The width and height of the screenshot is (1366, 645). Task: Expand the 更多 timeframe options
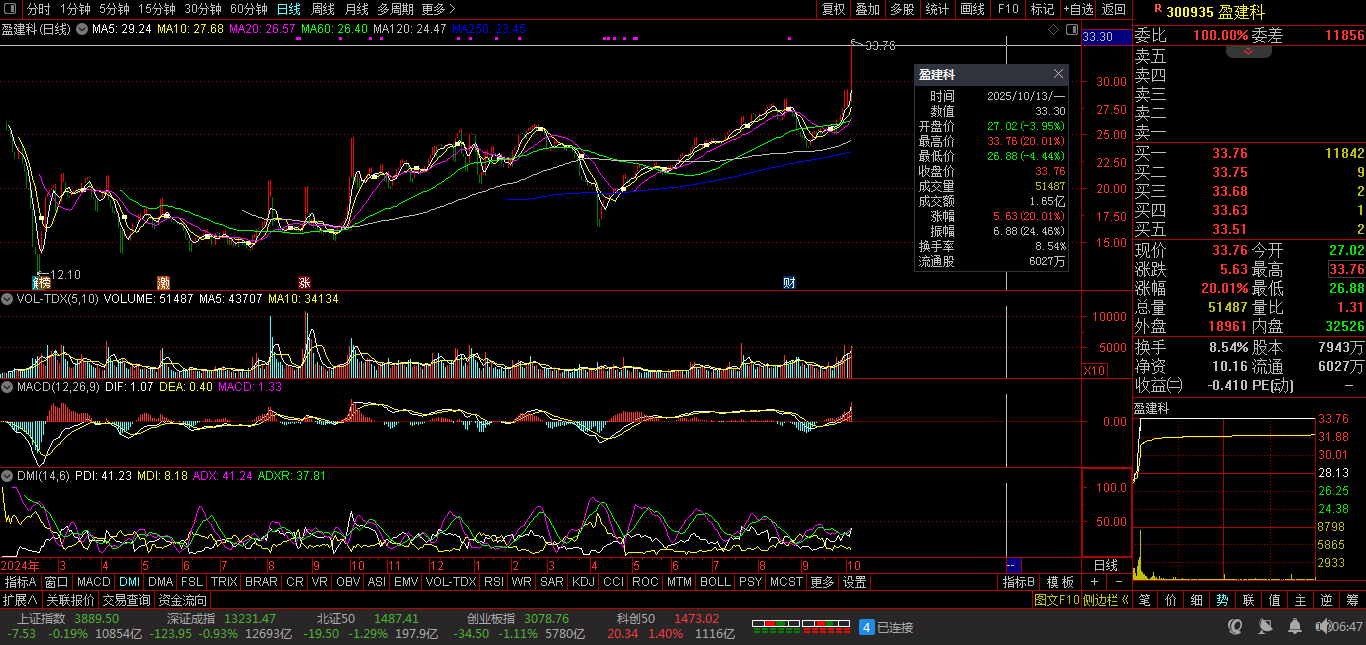pos(433,9)
